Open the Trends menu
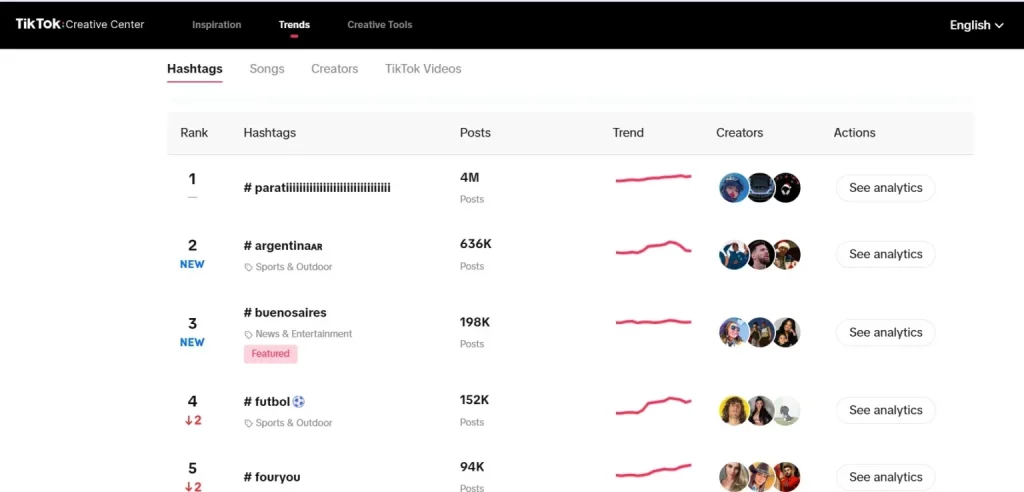The height and width of the screenshot is (492, 1024). pyautogui.click(x=294, y=25)
